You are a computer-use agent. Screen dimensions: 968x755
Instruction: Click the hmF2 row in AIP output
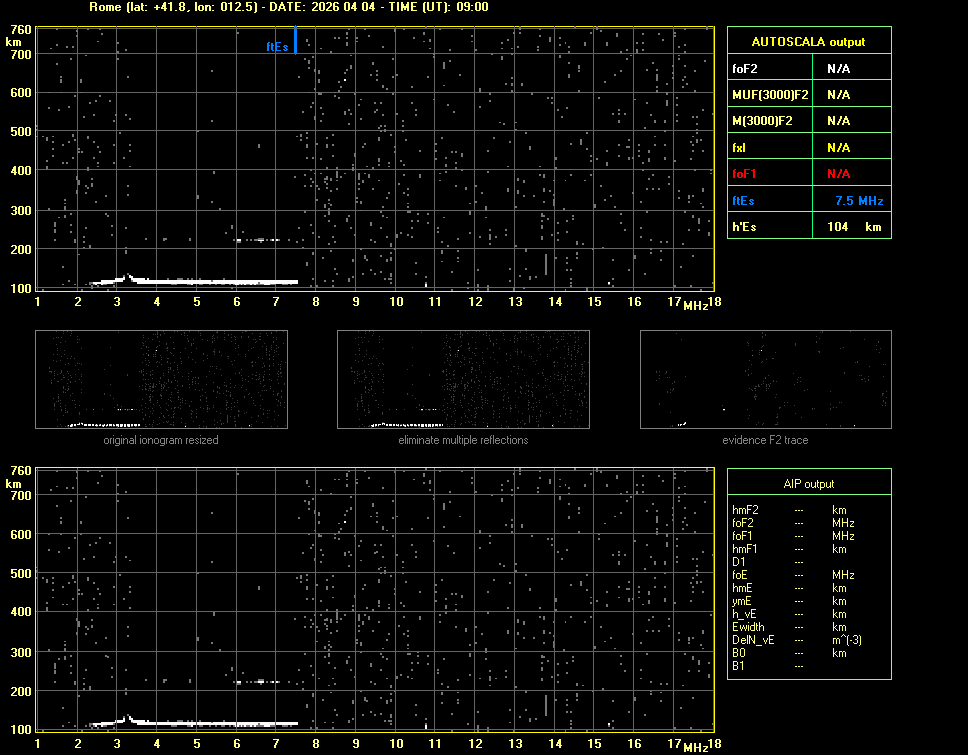746,510
